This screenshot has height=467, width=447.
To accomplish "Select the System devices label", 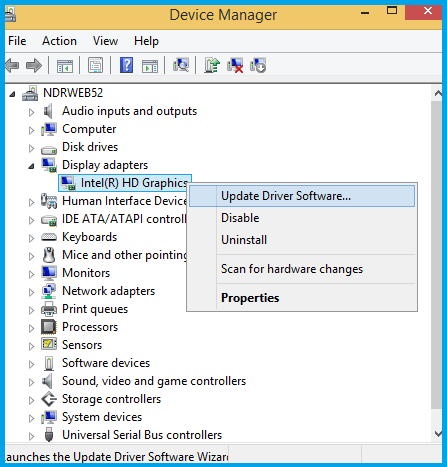I will point(102,417).
